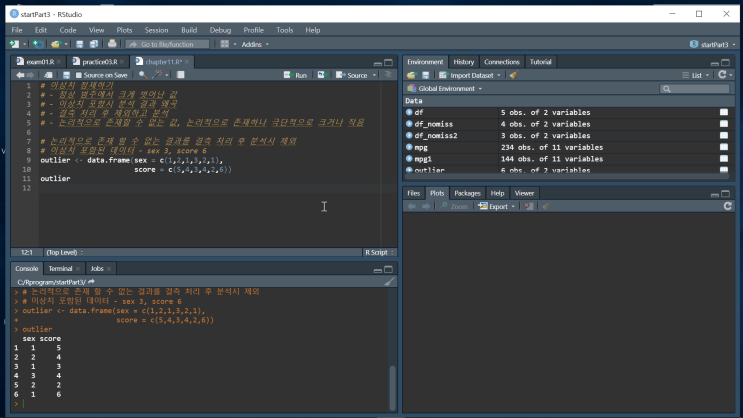Close the Jobs tab
Screen dimensions: 743x418
(x=109, y=269)
